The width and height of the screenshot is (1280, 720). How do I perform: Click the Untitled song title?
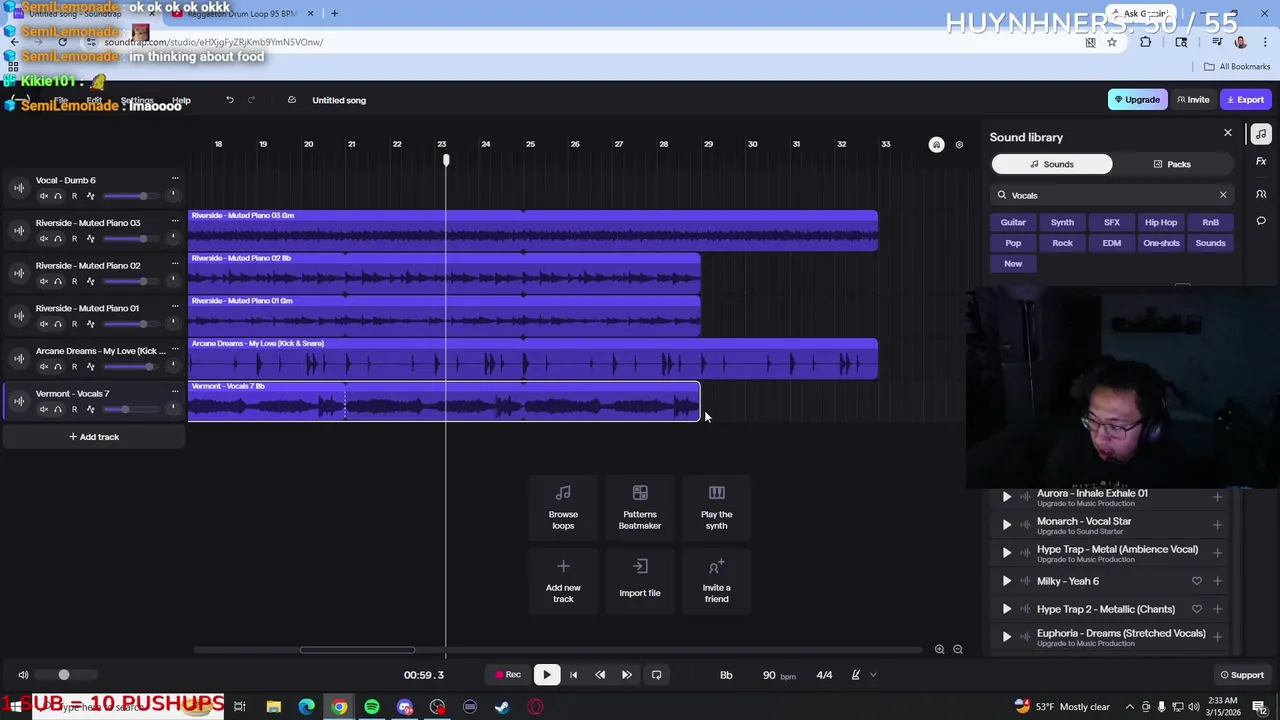point(339,100)
